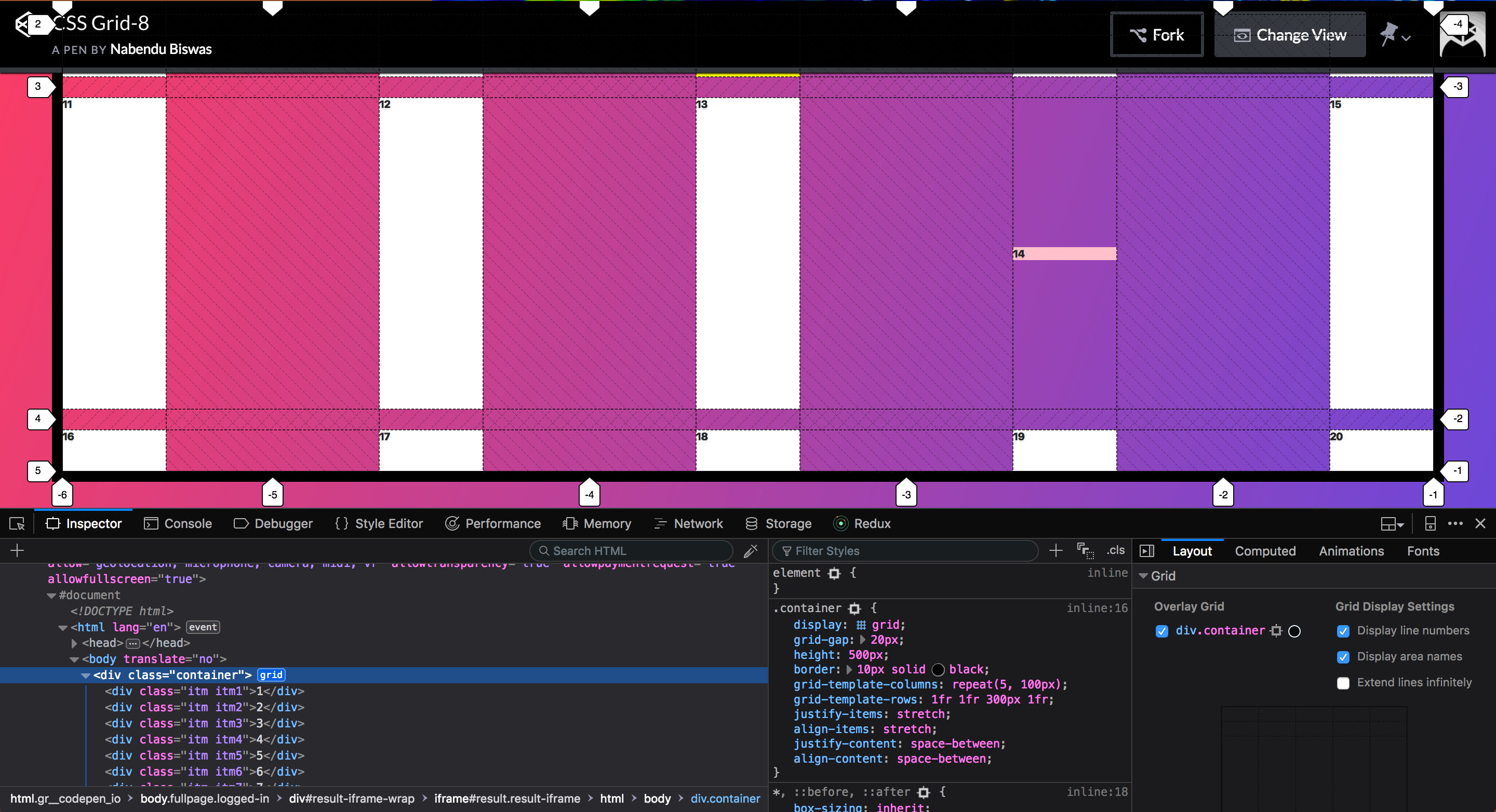Expand the border shorthand arrow
1496x812 pixels.
(849, 669)
